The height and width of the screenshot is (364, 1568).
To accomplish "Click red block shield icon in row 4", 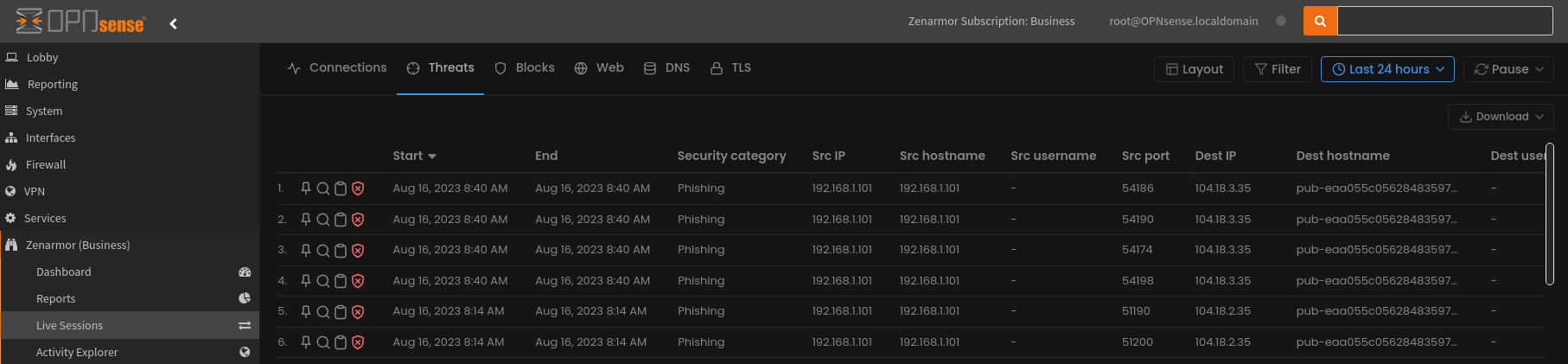I will (358, 281).
